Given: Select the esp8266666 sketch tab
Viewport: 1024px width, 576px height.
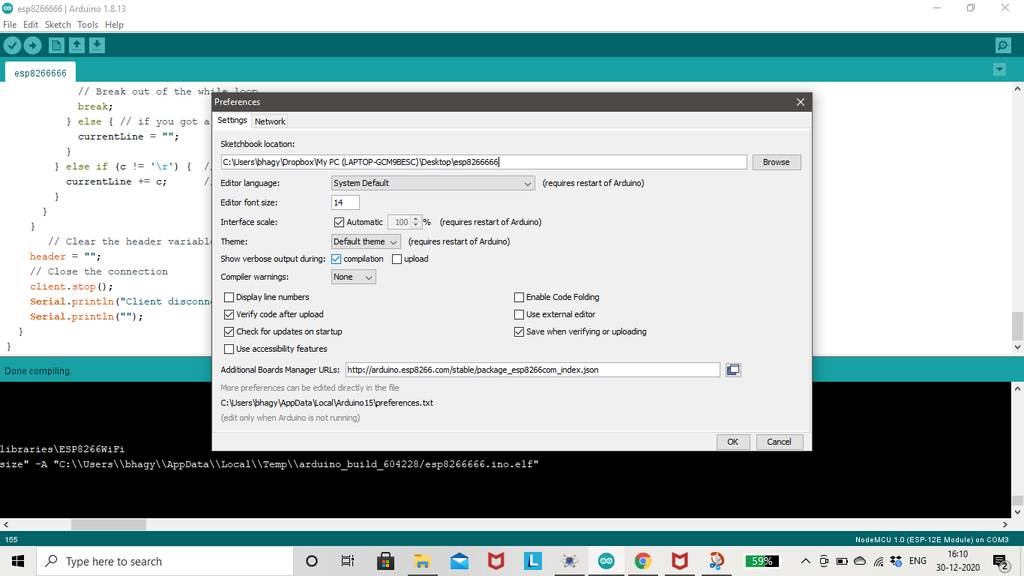Looking at the screenshot, I should point(40,72).
